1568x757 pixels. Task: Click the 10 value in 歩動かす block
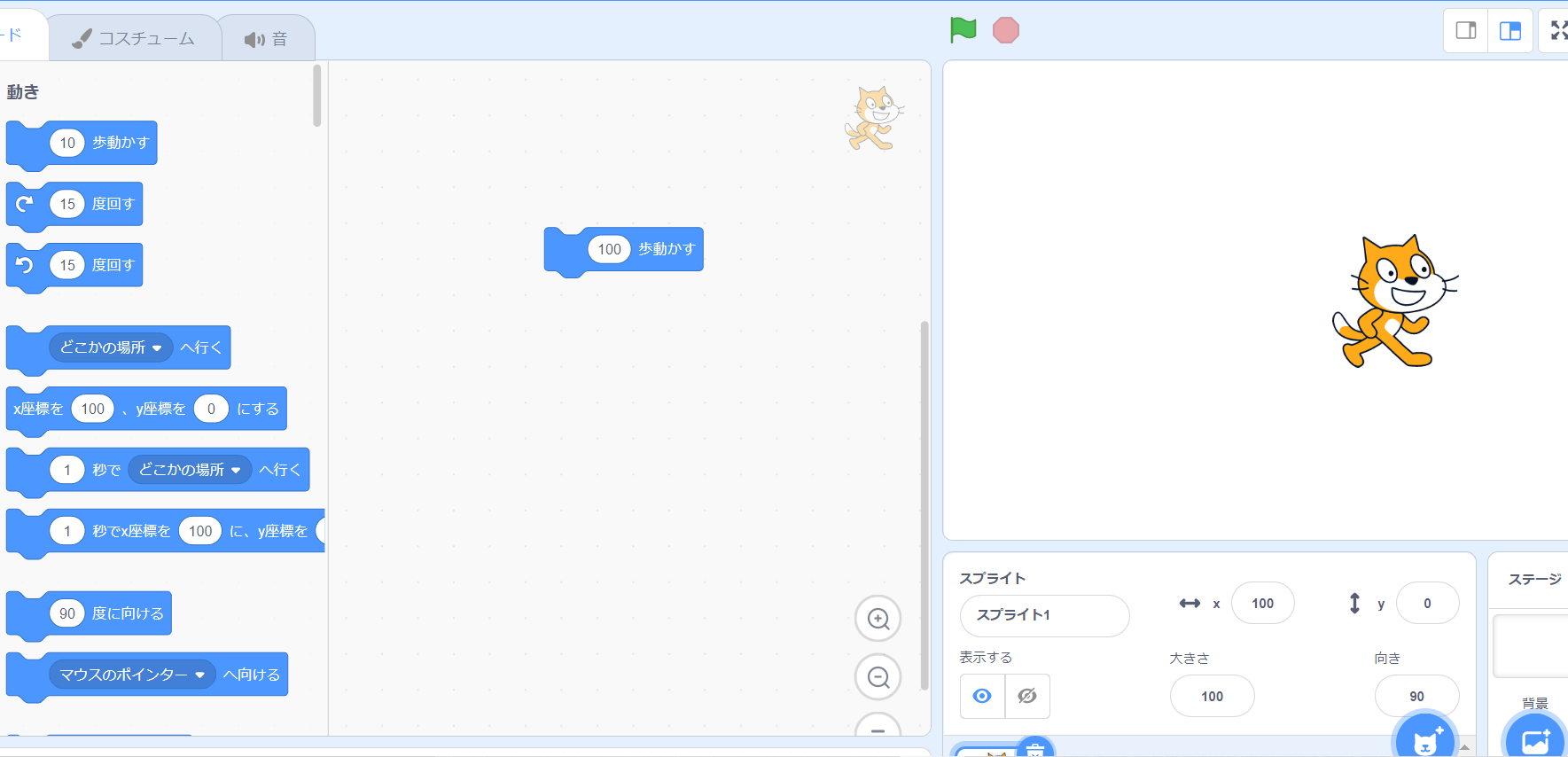point(67,143)
